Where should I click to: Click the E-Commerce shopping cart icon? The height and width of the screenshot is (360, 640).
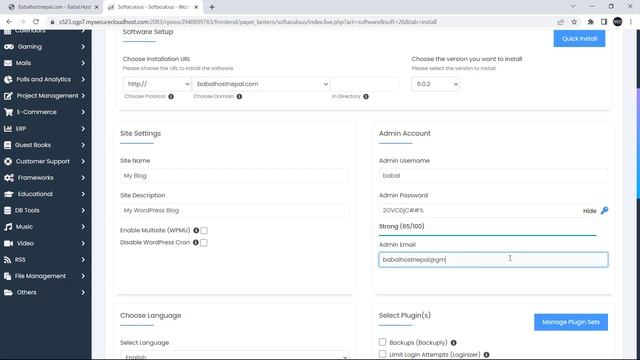click(8, 112)
